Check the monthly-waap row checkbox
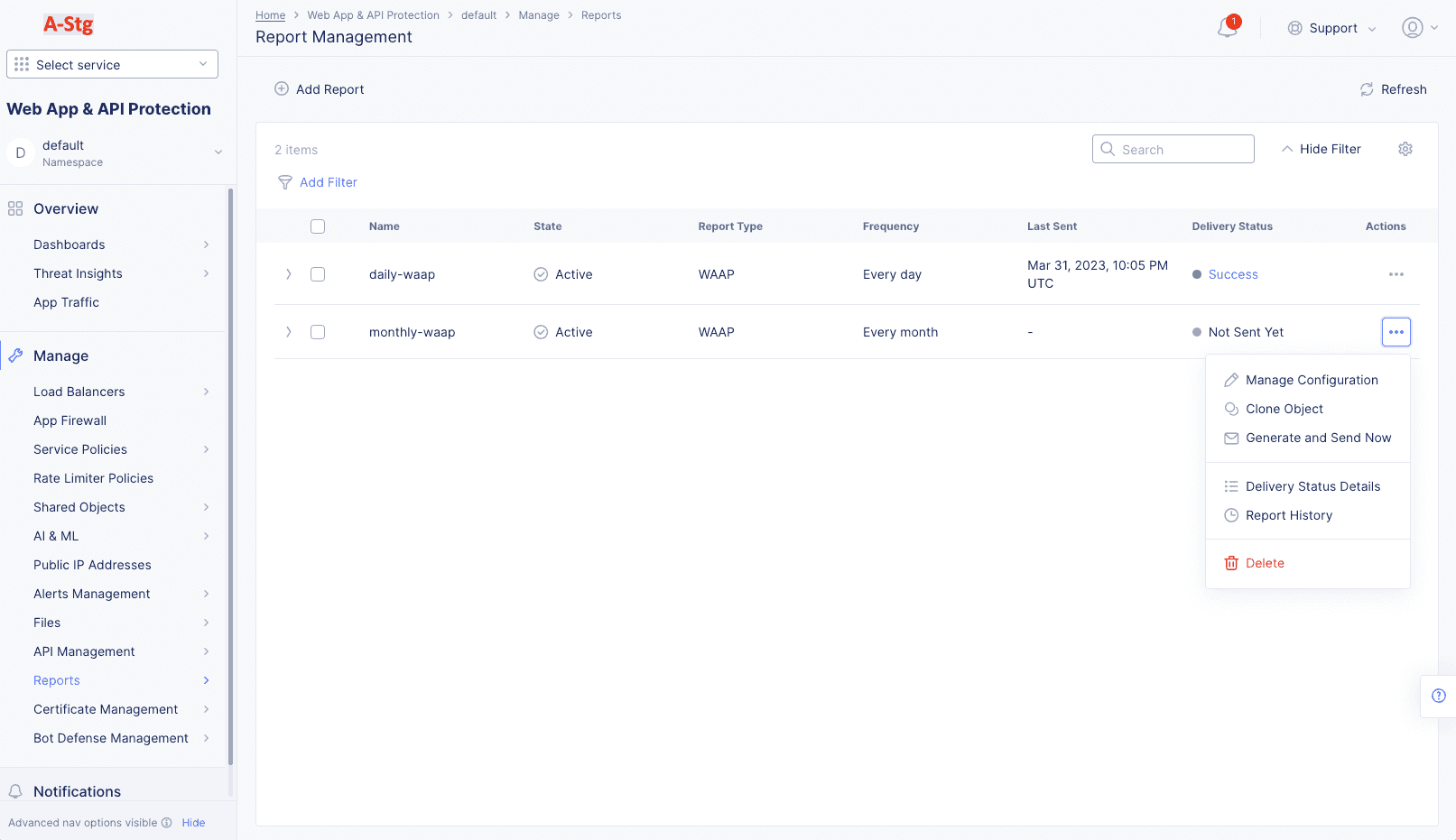Viewport: 1456px width, 840px height. point(318,331)
